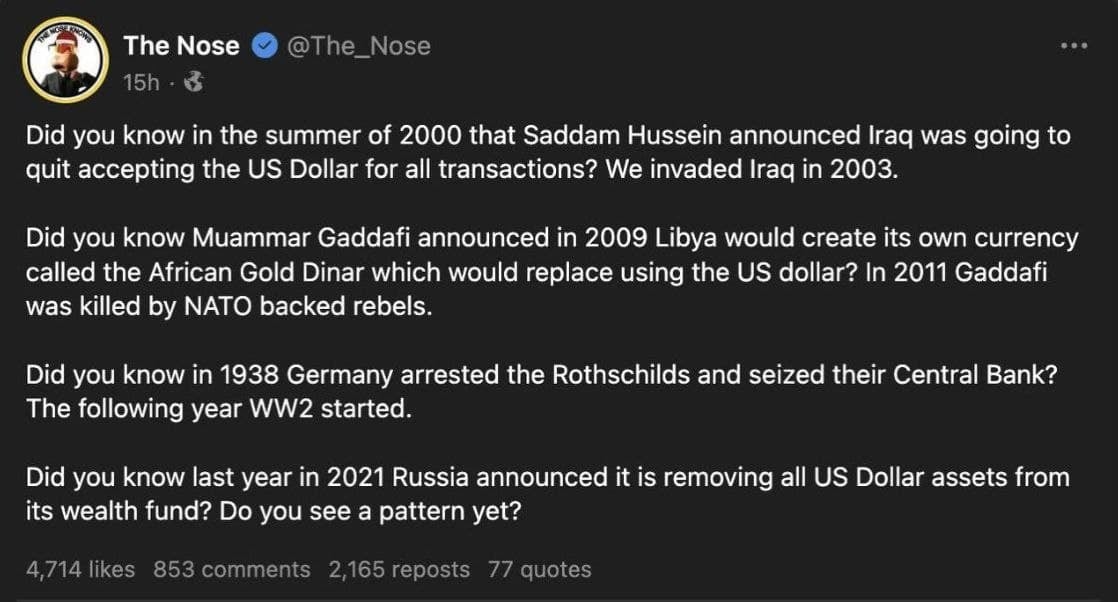Click "The following year WW2 started." line
Viewport: 1118px width, 602px height.
point(219,409)
